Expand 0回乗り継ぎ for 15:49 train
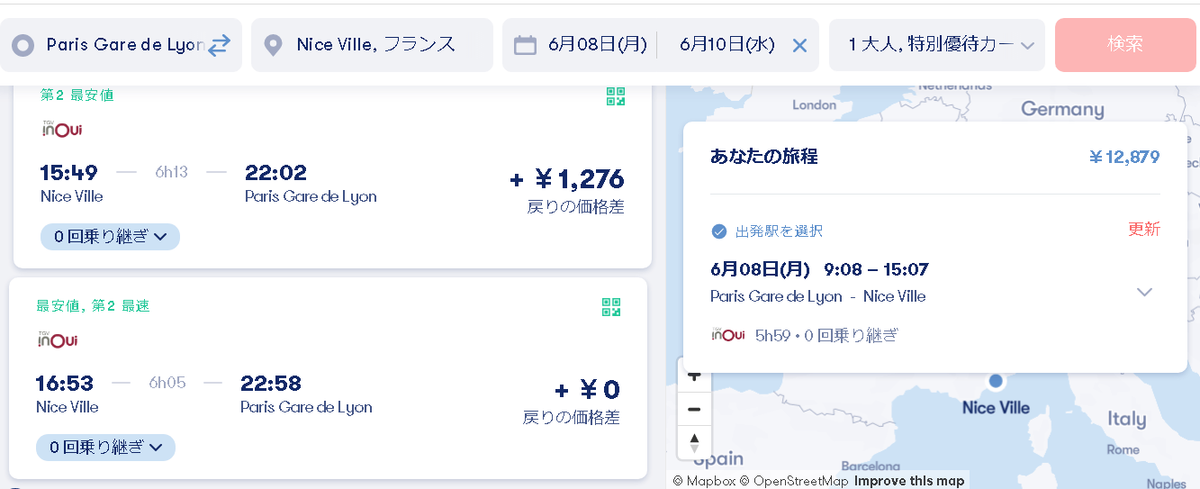The width and height of the screenshot is (1200, 489). coord(110,236)
